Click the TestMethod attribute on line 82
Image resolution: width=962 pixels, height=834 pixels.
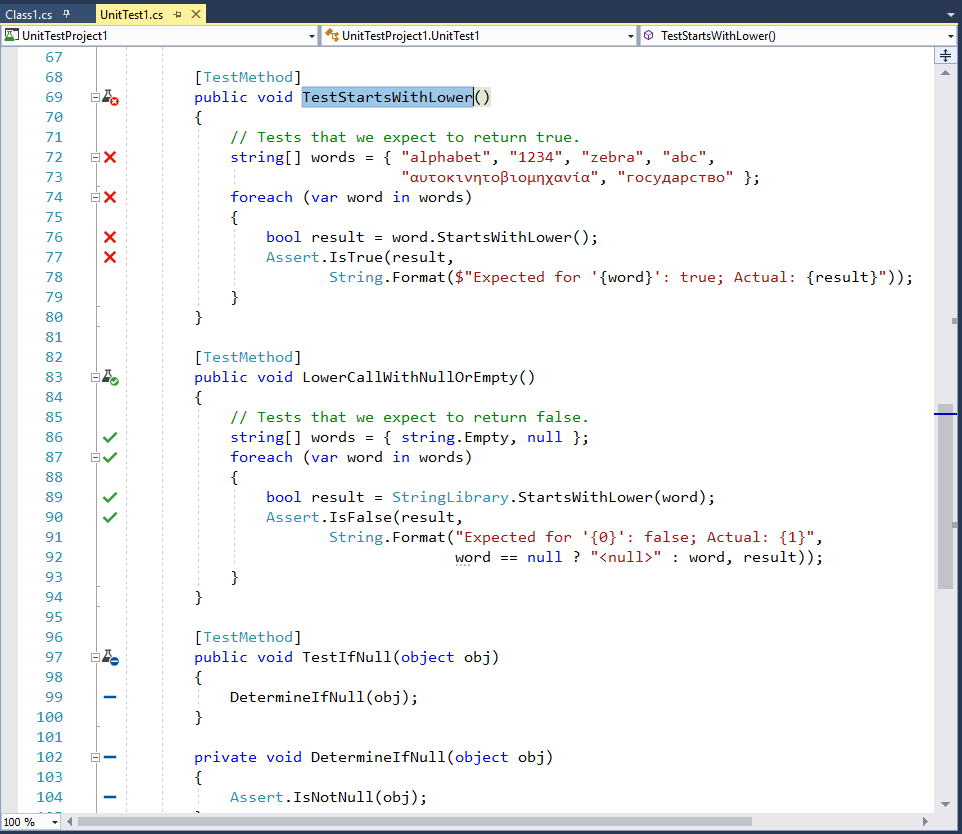pos(248,357)
